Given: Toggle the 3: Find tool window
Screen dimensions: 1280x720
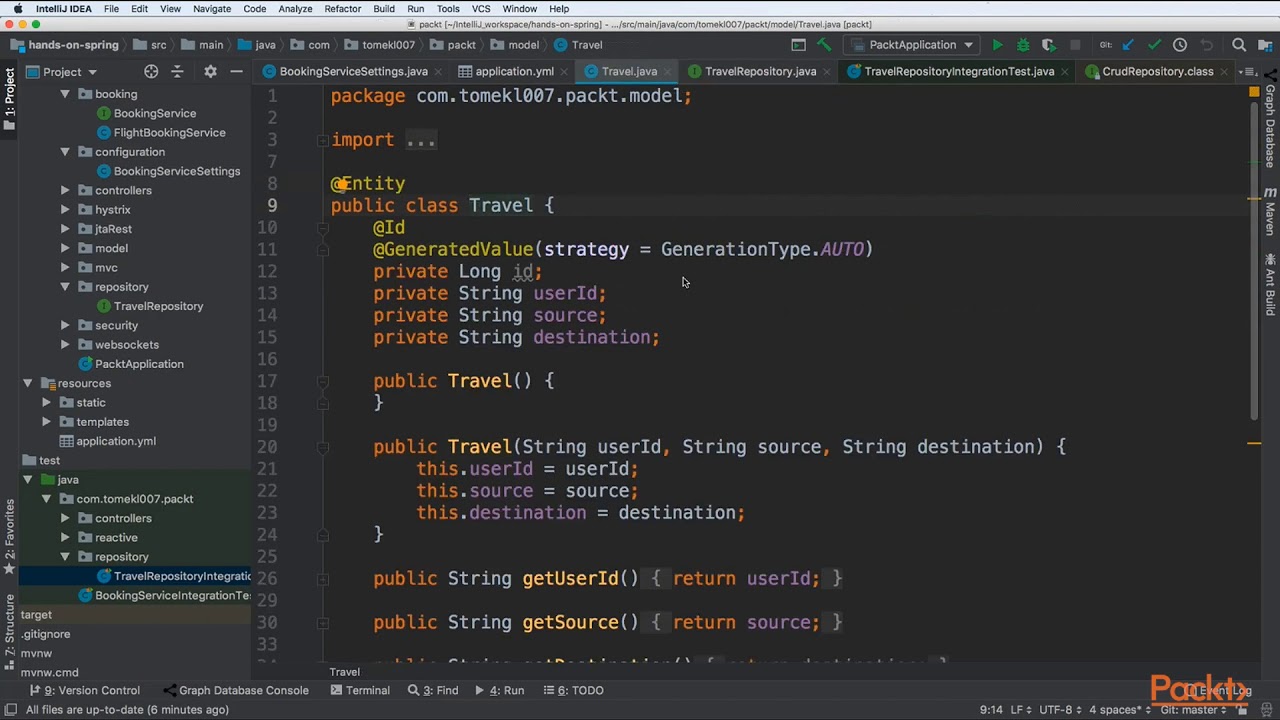Looking at the screenshot, I should (433, 690).
